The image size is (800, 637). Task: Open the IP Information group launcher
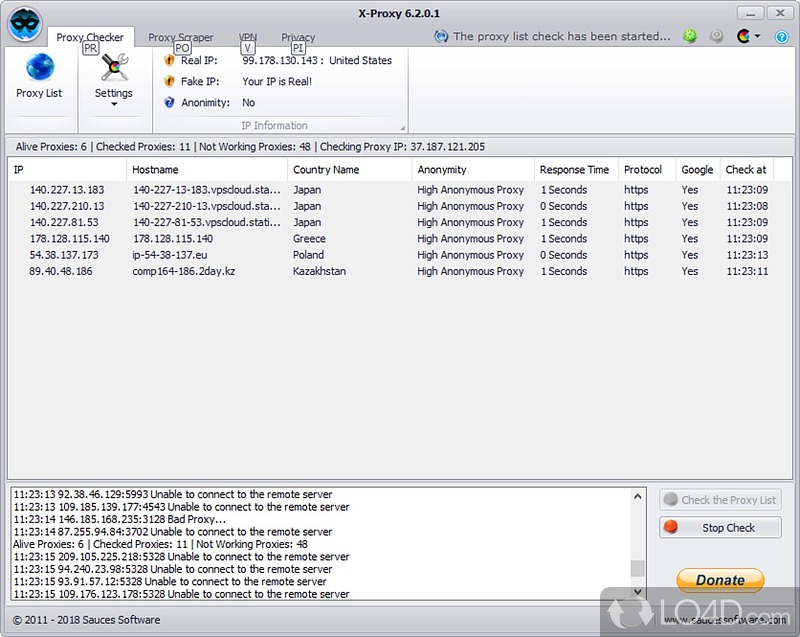[402, 128]
